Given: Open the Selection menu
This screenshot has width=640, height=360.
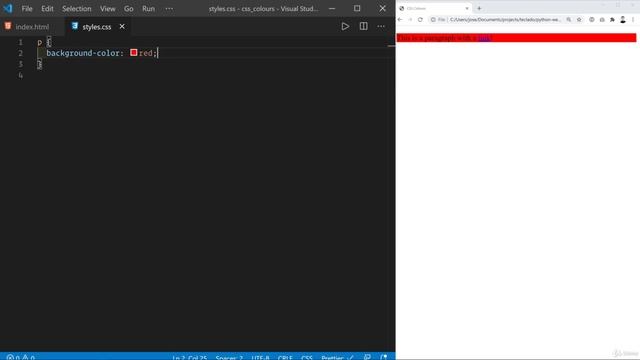Looking at the screenshot, I should [76, 9].
